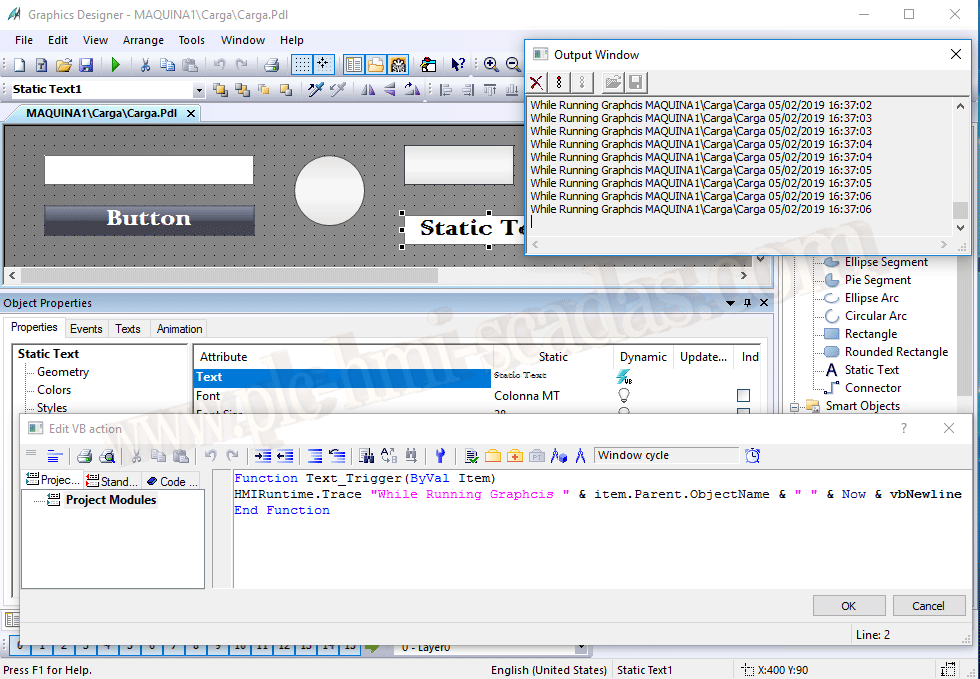Toggle the grid display button
Screen dimensions: 980x679
(301, 65)
